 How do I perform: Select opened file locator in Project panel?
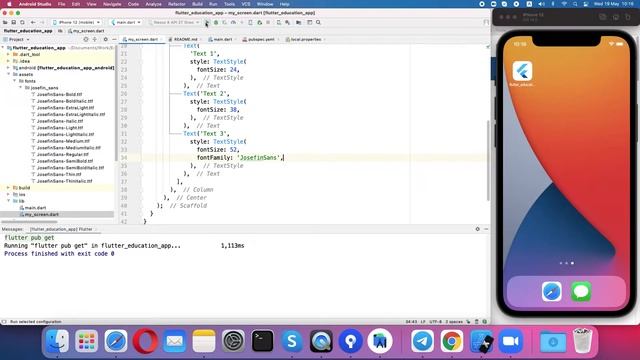(86, 39)
